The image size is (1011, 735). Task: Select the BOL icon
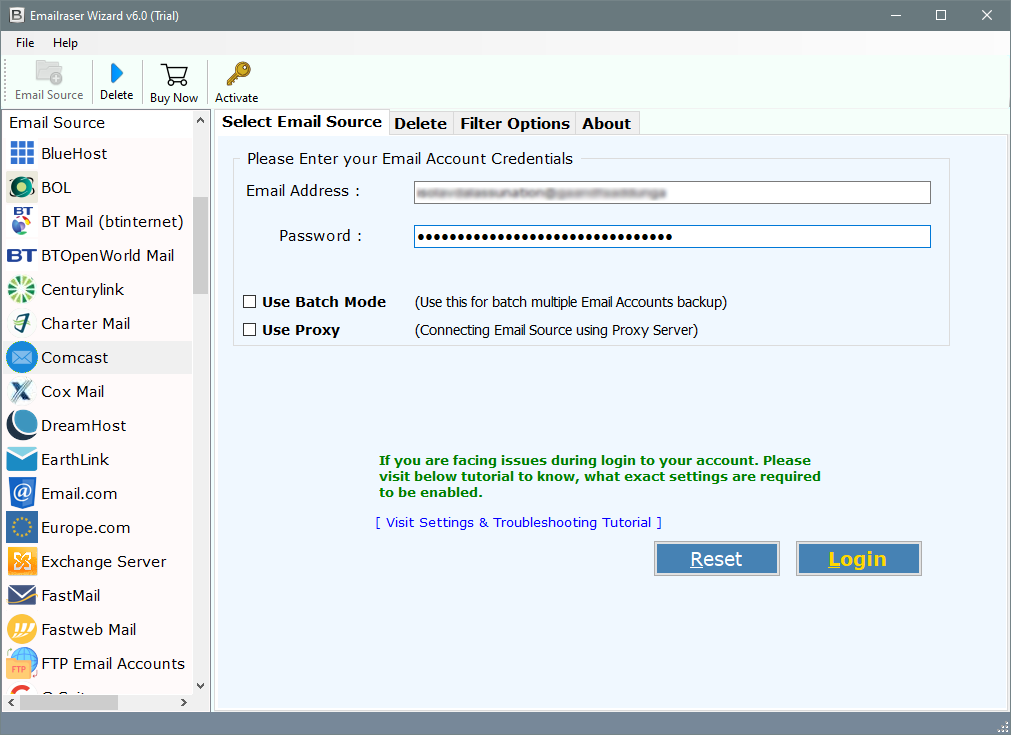click(22, 188)
